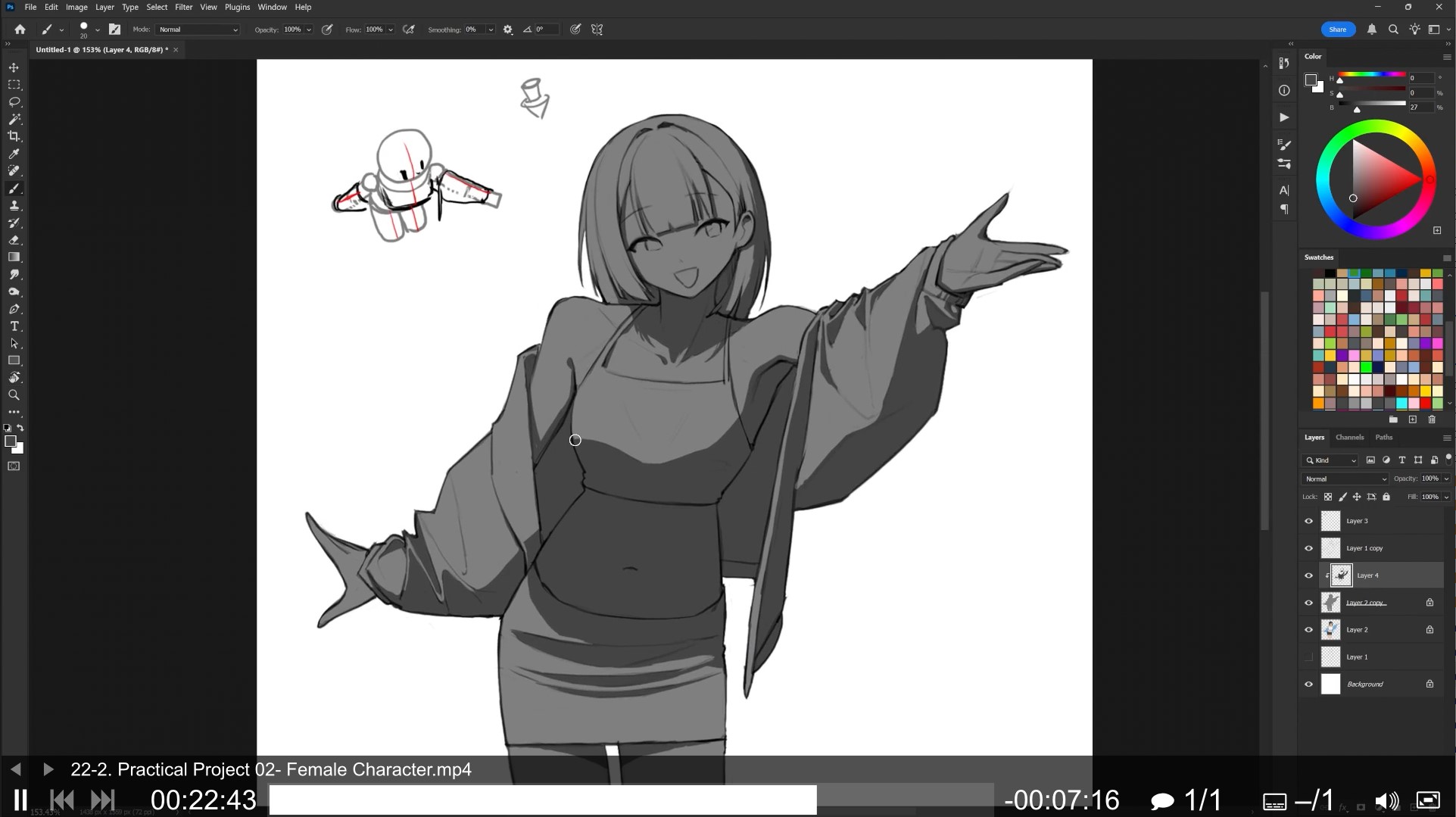Image resolution: width=1456 pixels, height=817 pixels.
Task: Select the Move tool
Action: click(x=14, y=67)
